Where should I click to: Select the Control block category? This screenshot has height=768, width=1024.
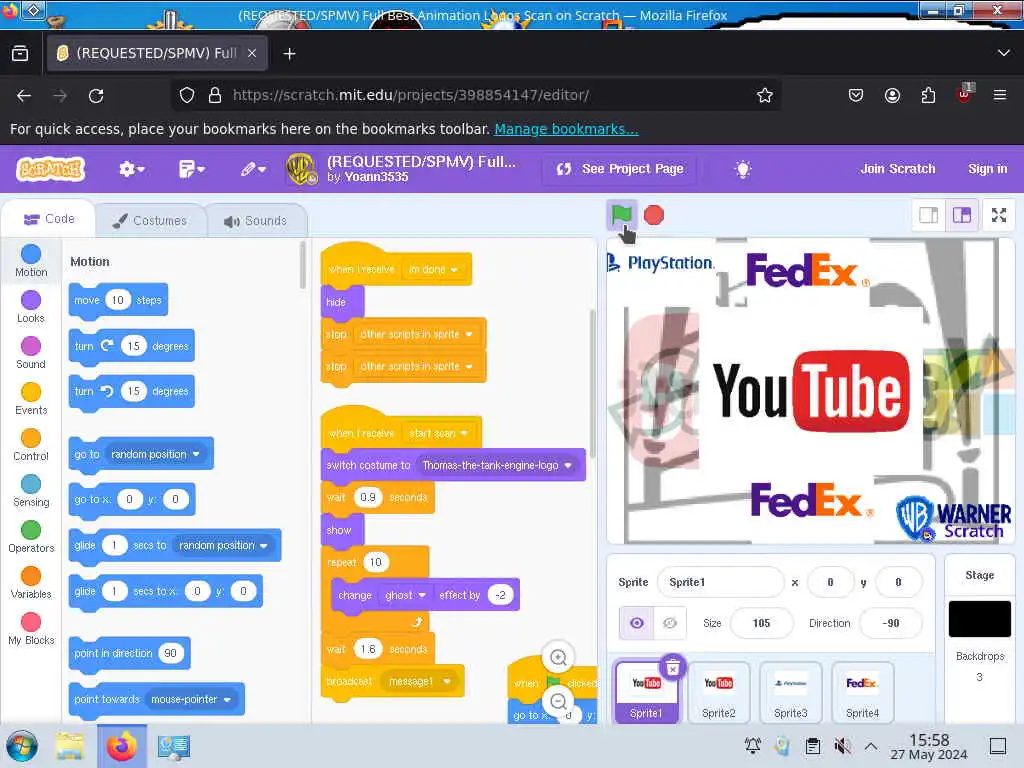[x=31, y=445]
